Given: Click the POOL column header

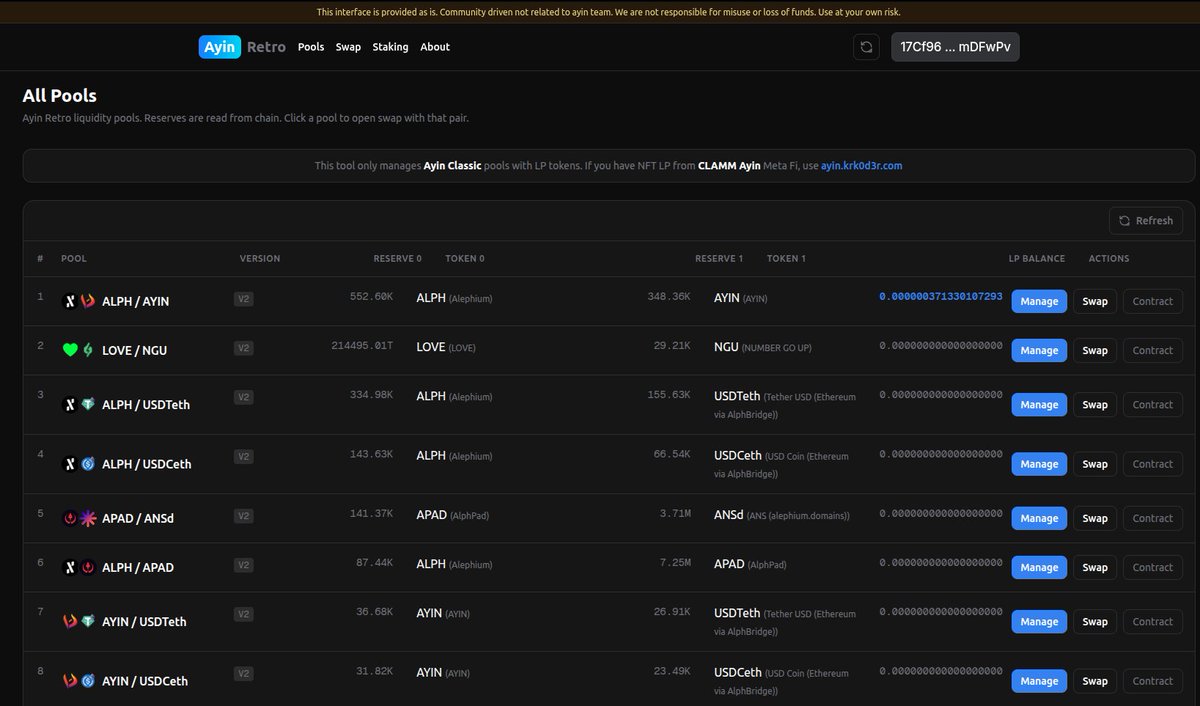Looking at the screenshot, I should tap(74, 259).
